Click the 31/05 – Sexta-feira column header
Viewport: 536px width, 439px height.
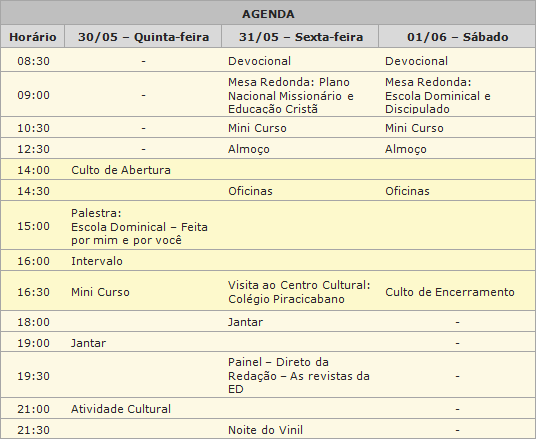click(300, 37)
